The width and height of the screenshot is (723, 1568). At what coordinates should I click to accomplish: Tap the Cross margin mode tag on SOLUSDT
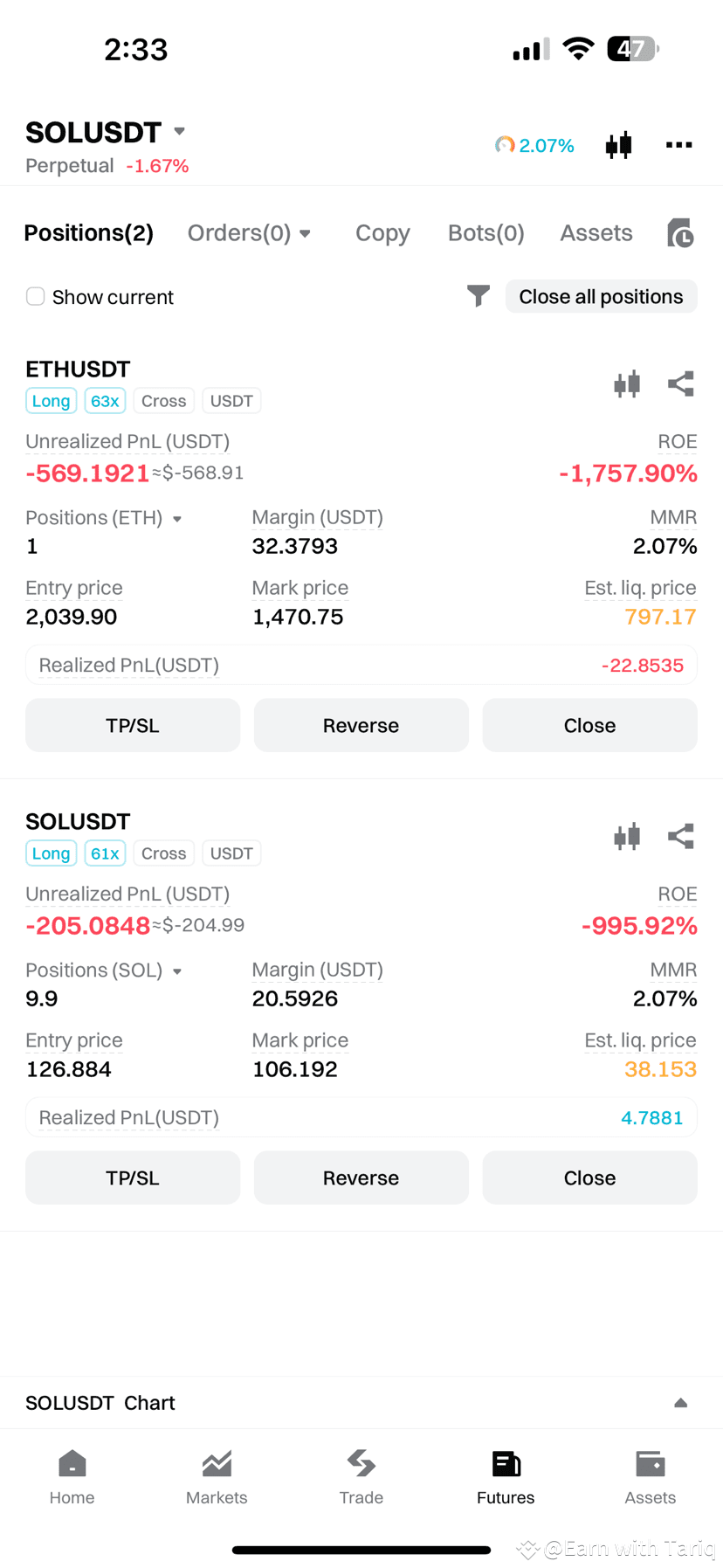pos(164,853)
